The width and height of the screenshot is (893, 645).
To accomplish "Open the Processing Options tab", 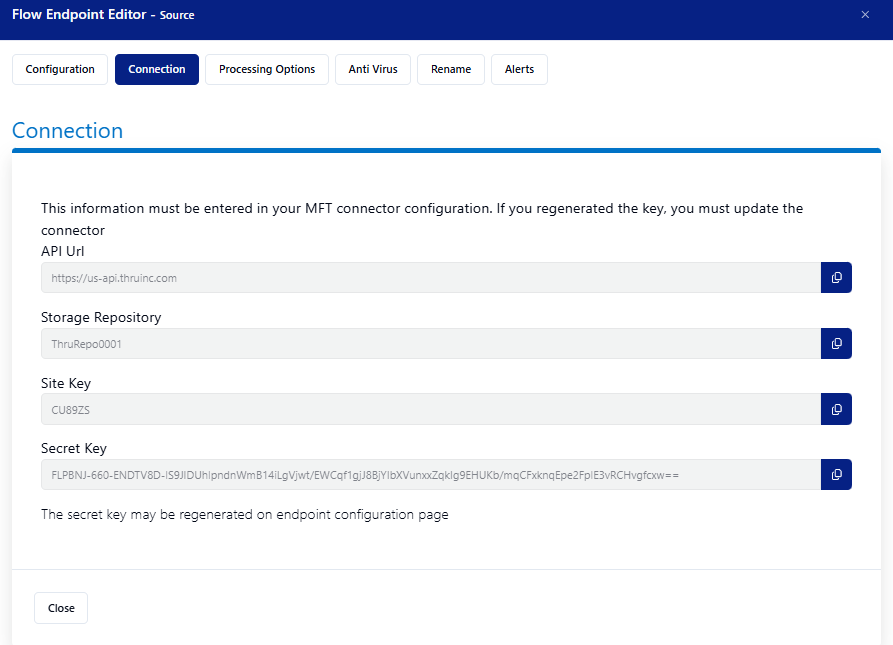I will pos(267,70).
